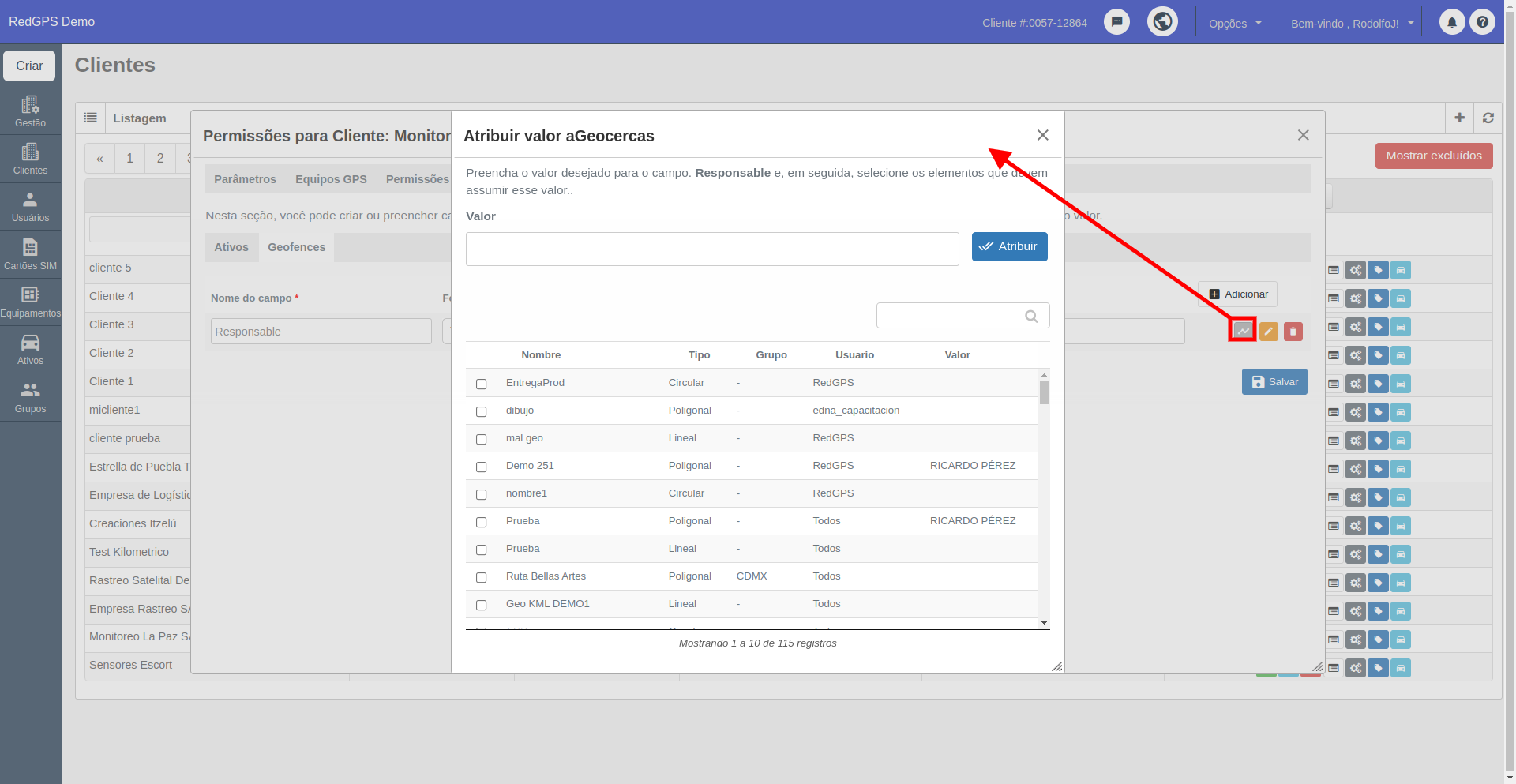Select the Geofences sub-tab
This screenshot has width=1516, height=784.
point(296,247)
